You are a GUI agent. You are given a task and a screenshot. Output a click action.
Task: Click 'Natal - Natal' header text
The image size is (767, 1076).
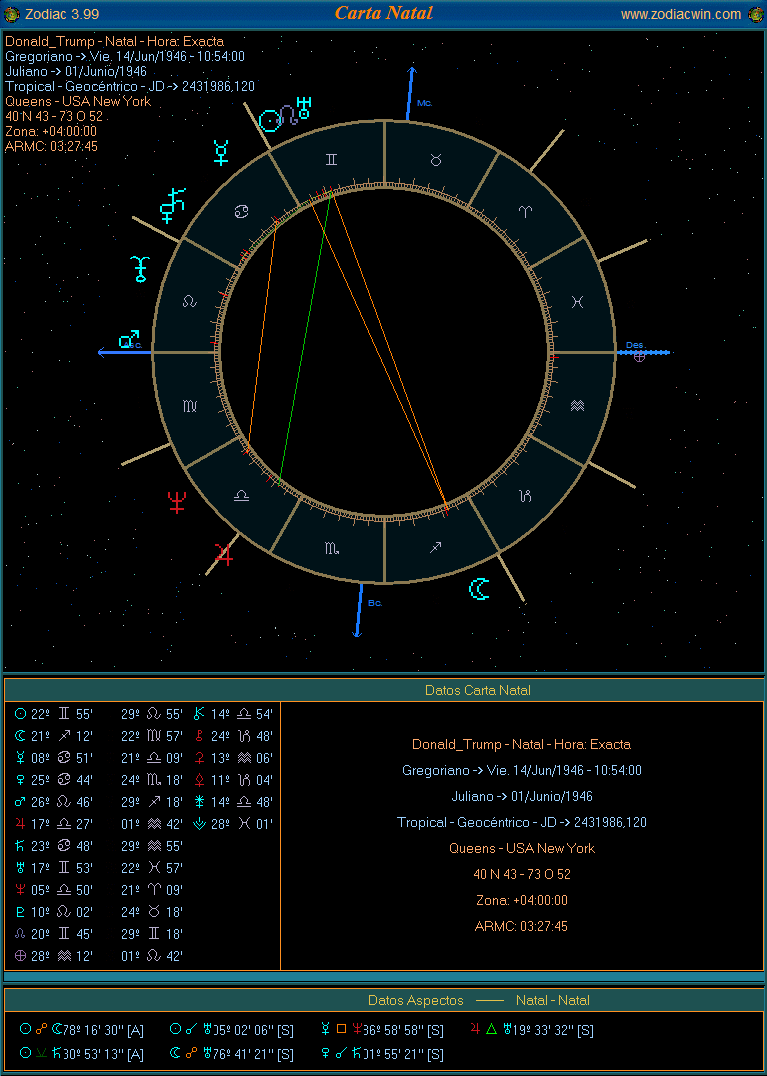click(x=552, y=1001)
